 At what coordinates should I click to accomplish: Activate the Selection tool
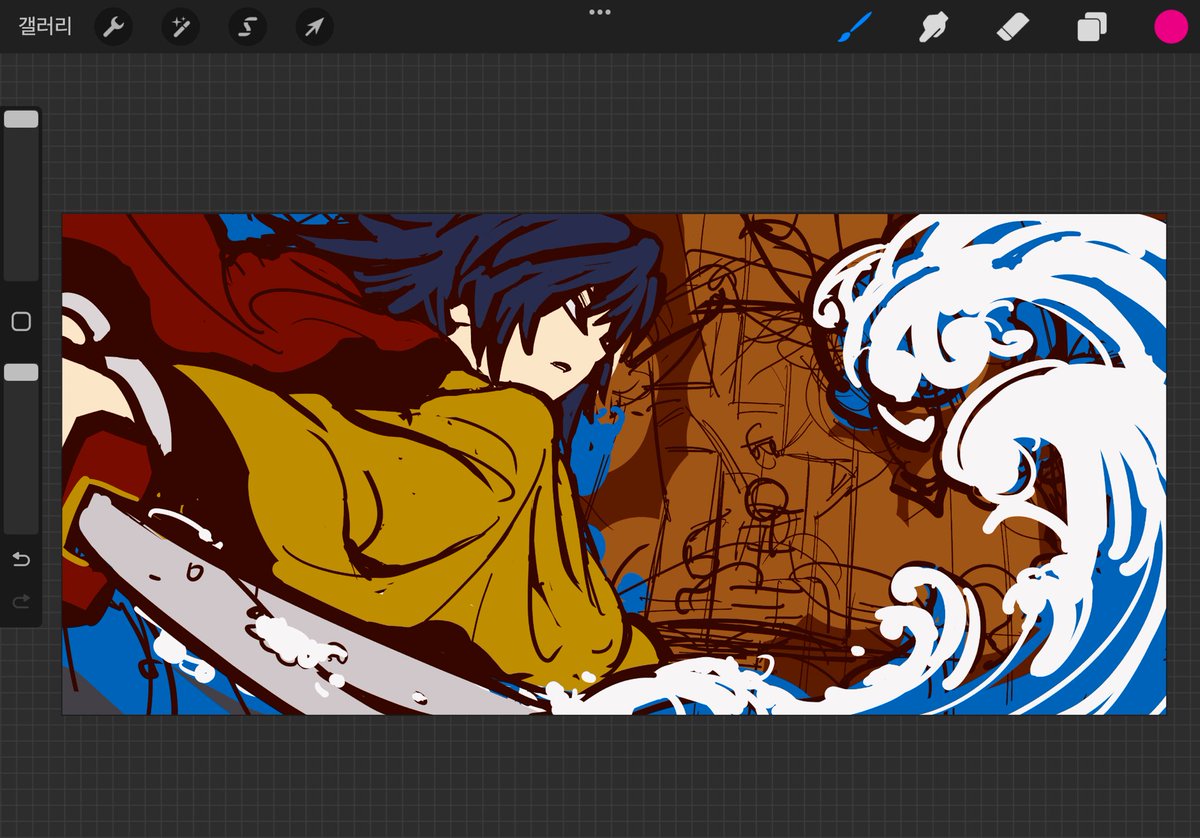coord(247,27)
